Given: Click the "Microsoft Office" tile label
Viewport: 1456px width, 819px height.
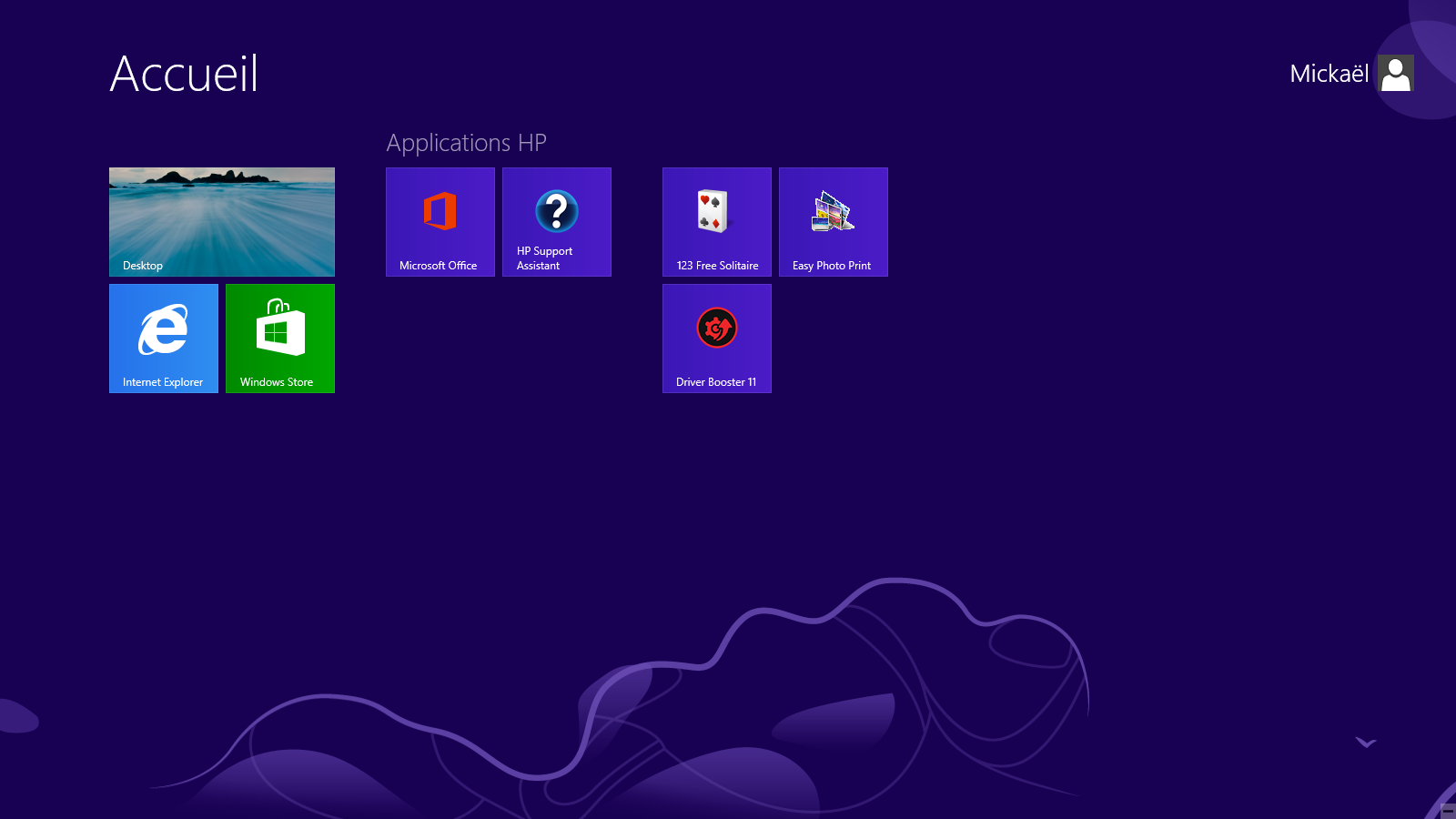Looking at the screenshot, I should [x=438, y=266].
